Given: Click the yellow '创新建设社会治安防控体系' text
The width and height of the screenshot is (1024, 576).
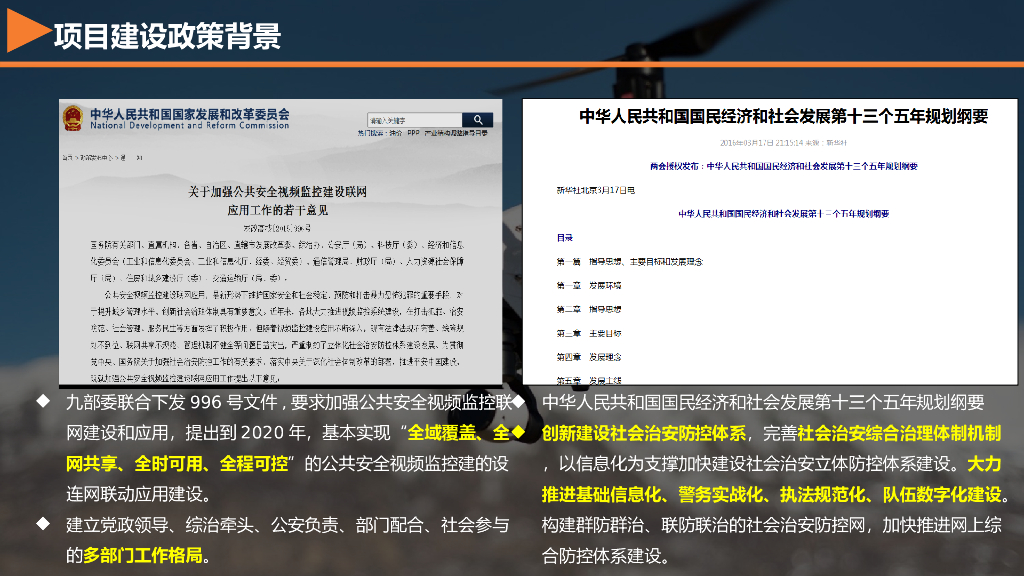Looking at the screenshot, I should click(x=643, y=433).
